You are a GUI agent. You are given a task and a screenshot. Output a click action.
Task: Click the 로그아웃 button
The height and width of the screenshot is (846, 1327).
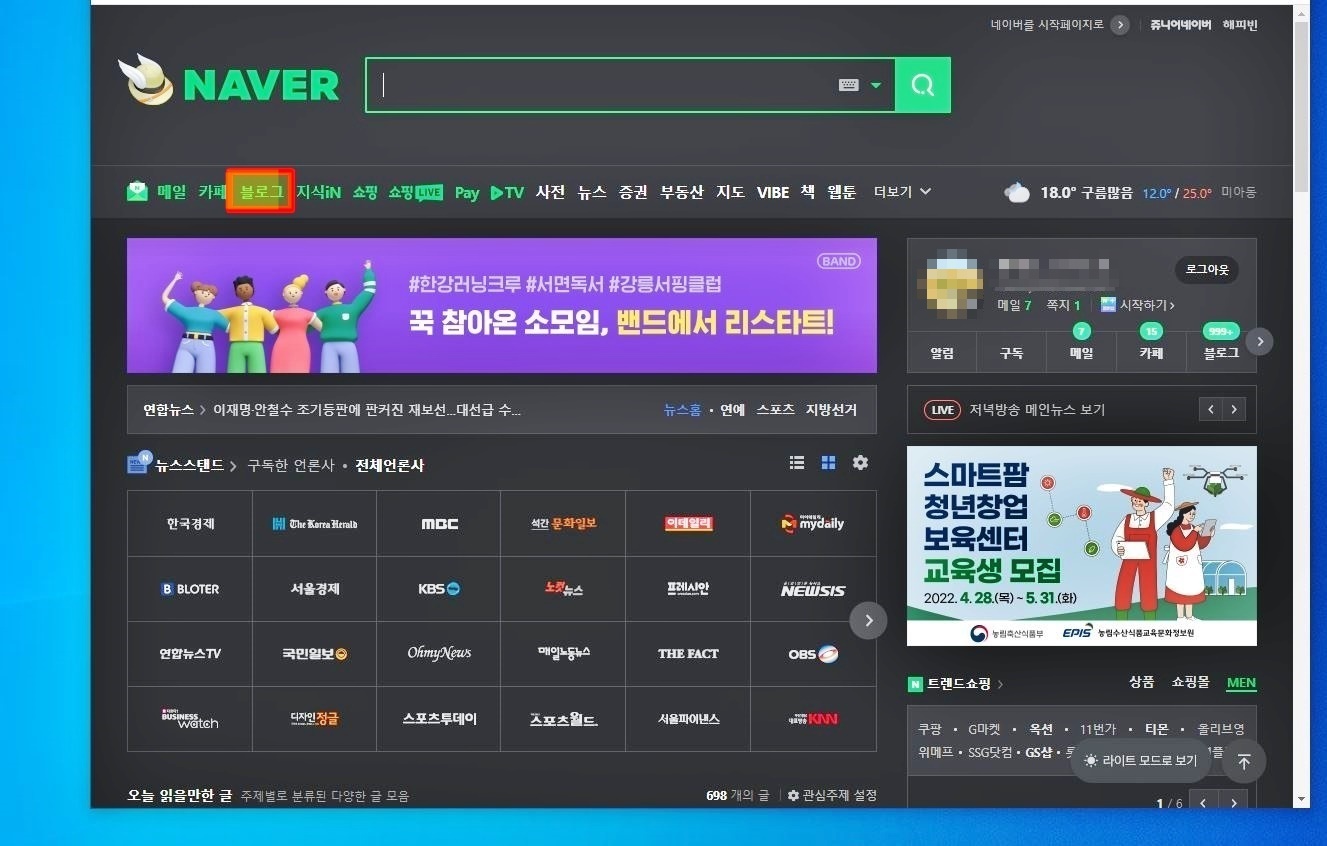point(1206,270)
